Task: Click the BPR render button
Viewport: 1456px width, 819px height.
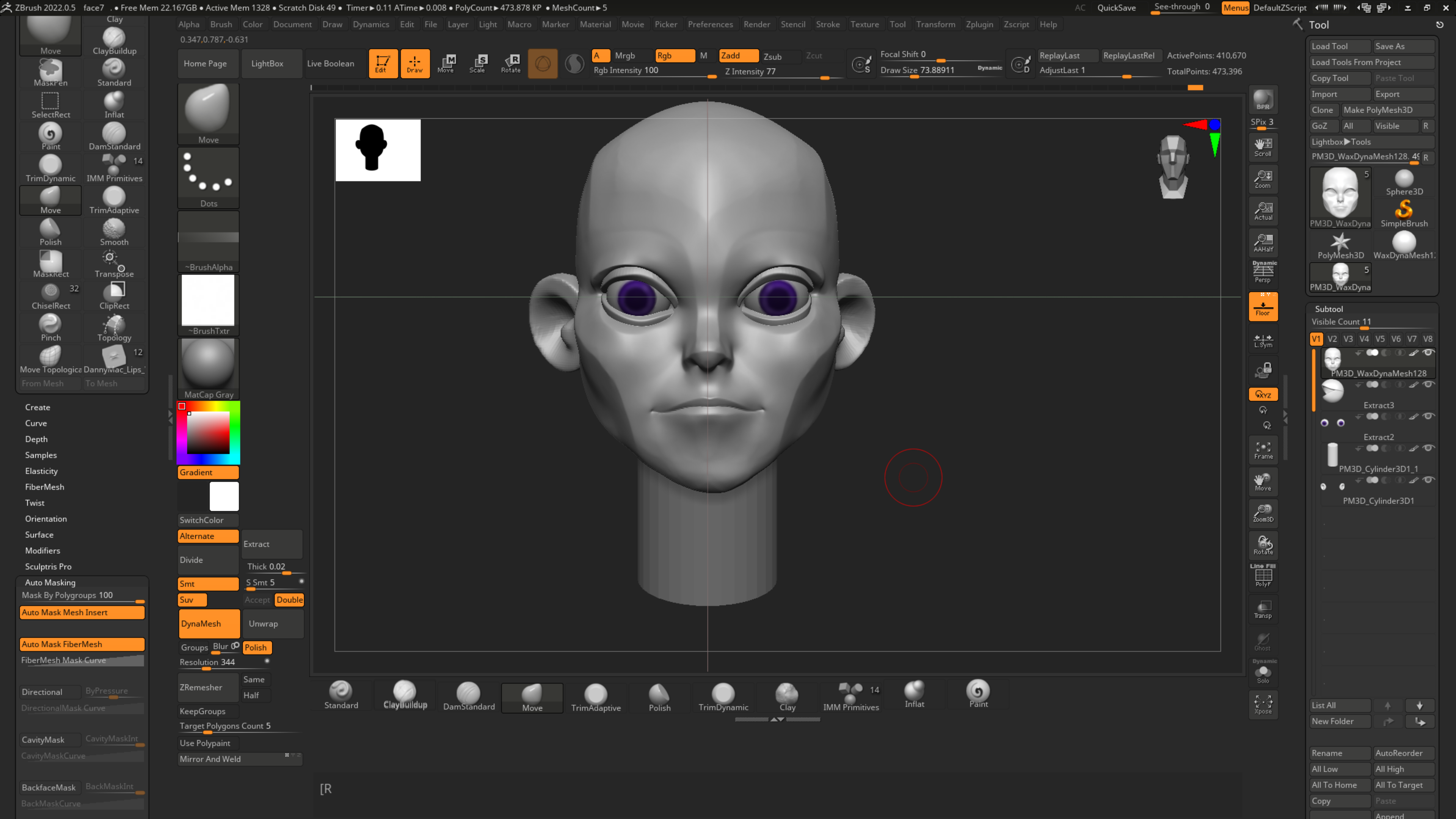Action: pyautogui.click(x=1263, y=99)
